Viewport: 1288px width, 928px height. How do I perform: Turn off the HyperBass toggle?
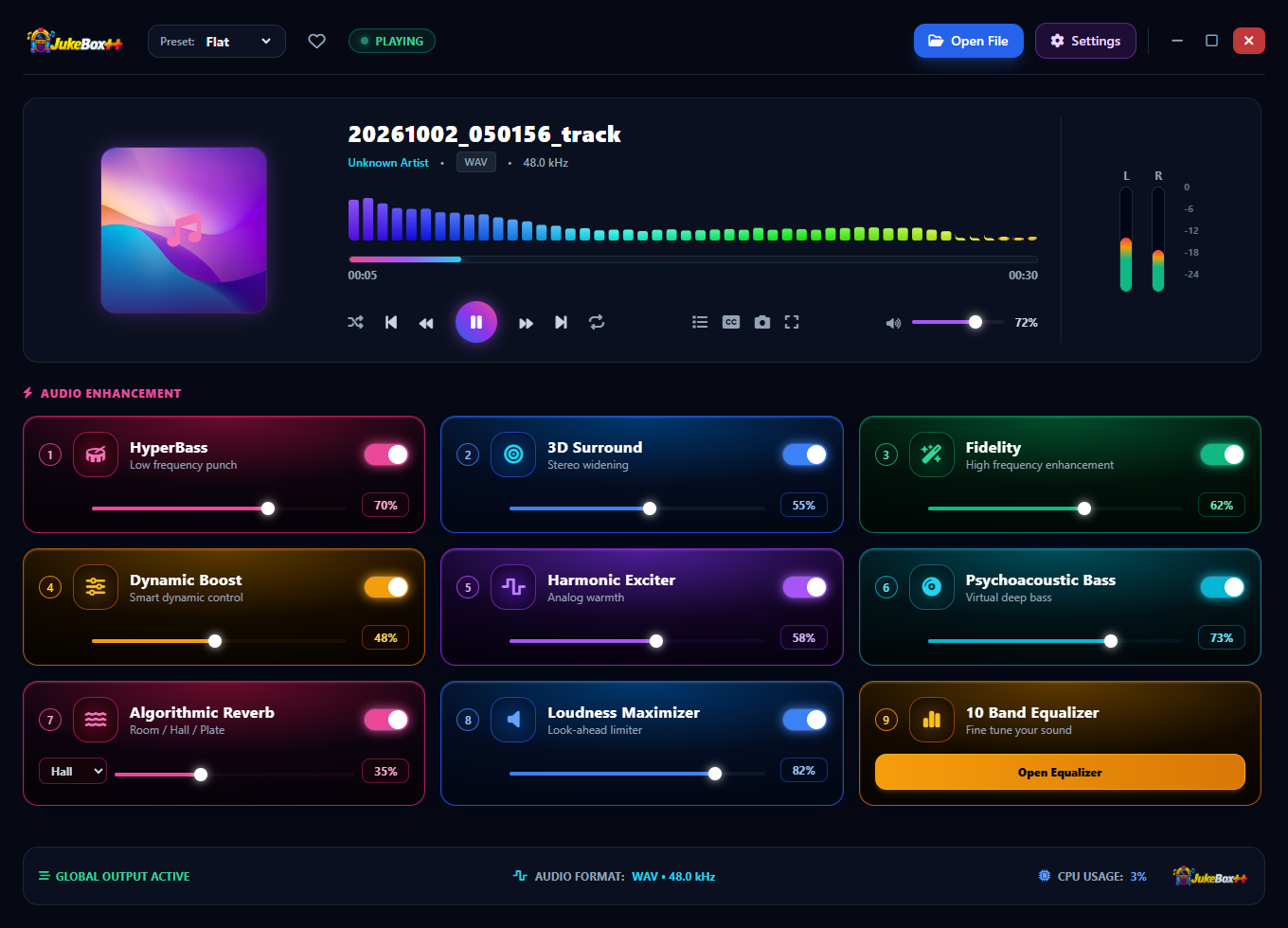[x=386, y=455]
